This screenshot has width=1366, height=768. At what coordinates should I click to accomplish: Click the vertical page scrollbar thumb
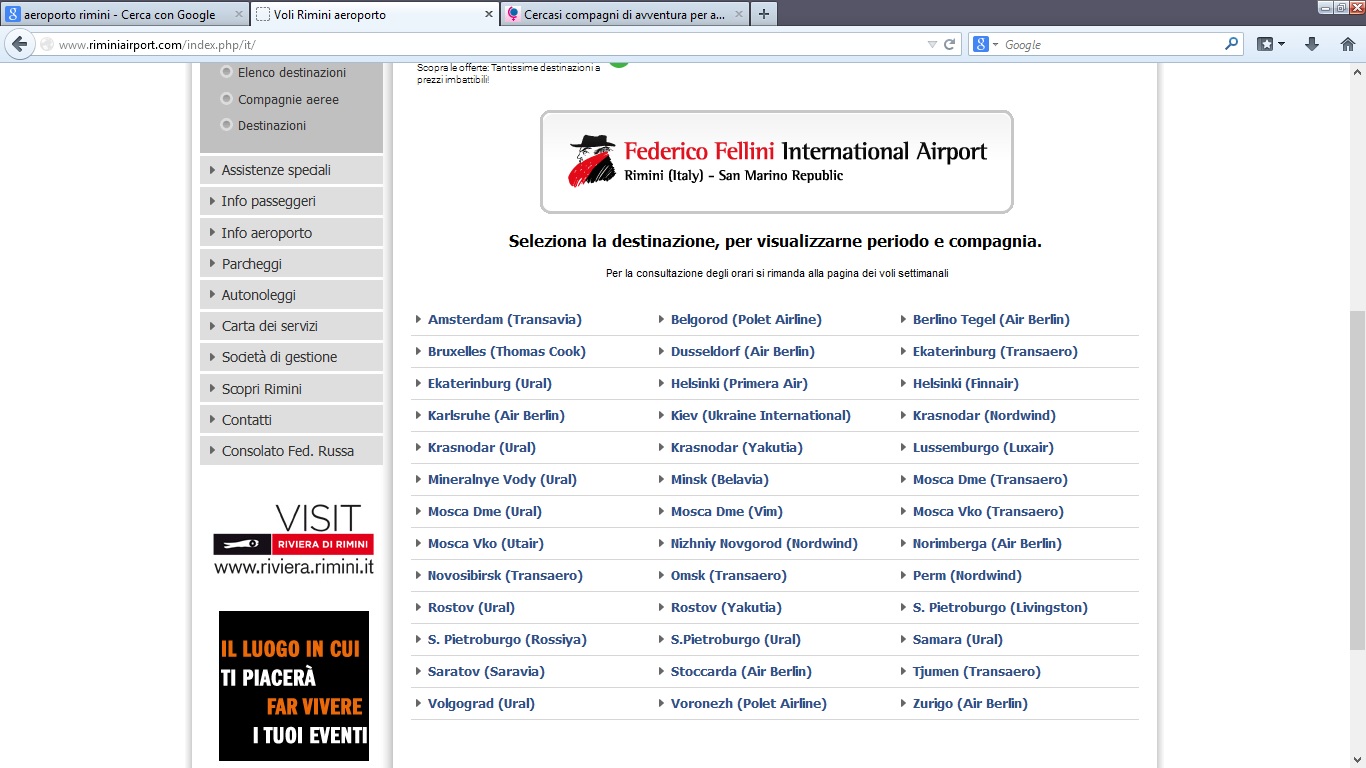[x=1357, y=480]
